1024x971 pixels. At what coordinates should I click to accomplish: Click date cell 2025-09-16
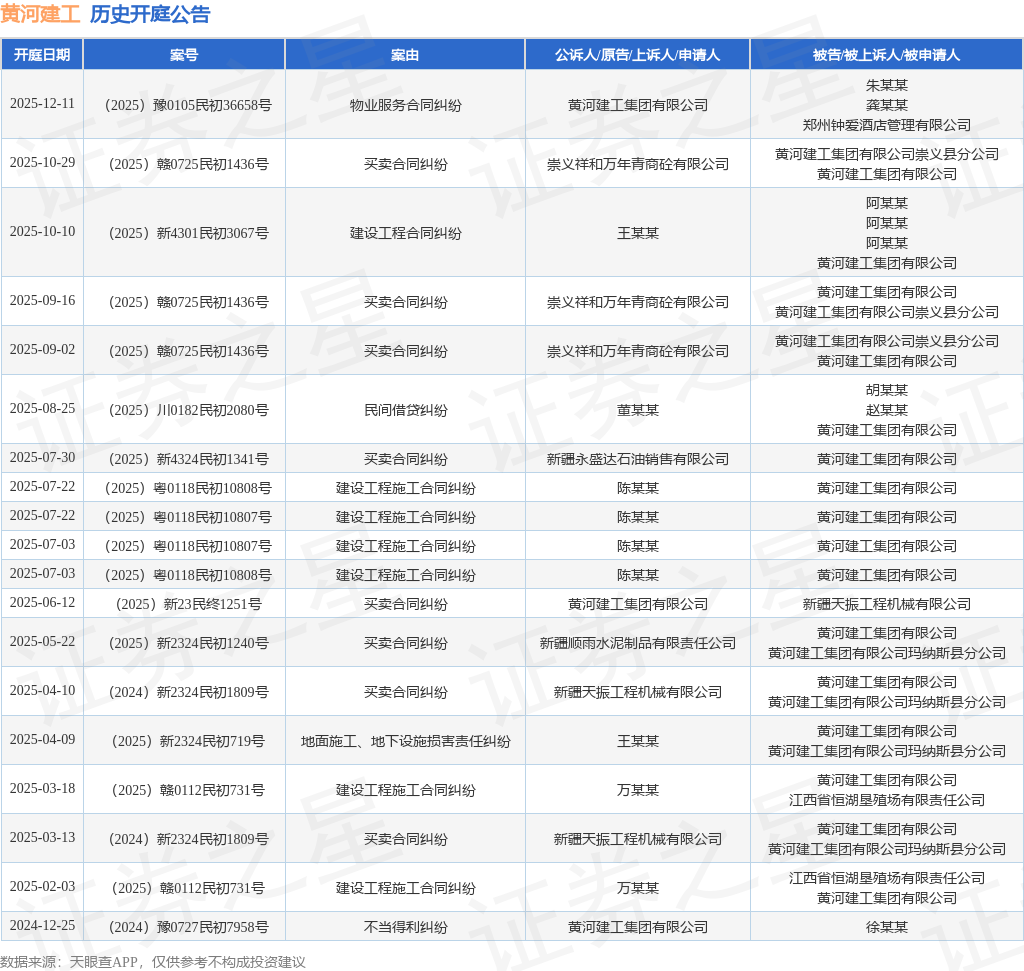[x=42, y=300]
